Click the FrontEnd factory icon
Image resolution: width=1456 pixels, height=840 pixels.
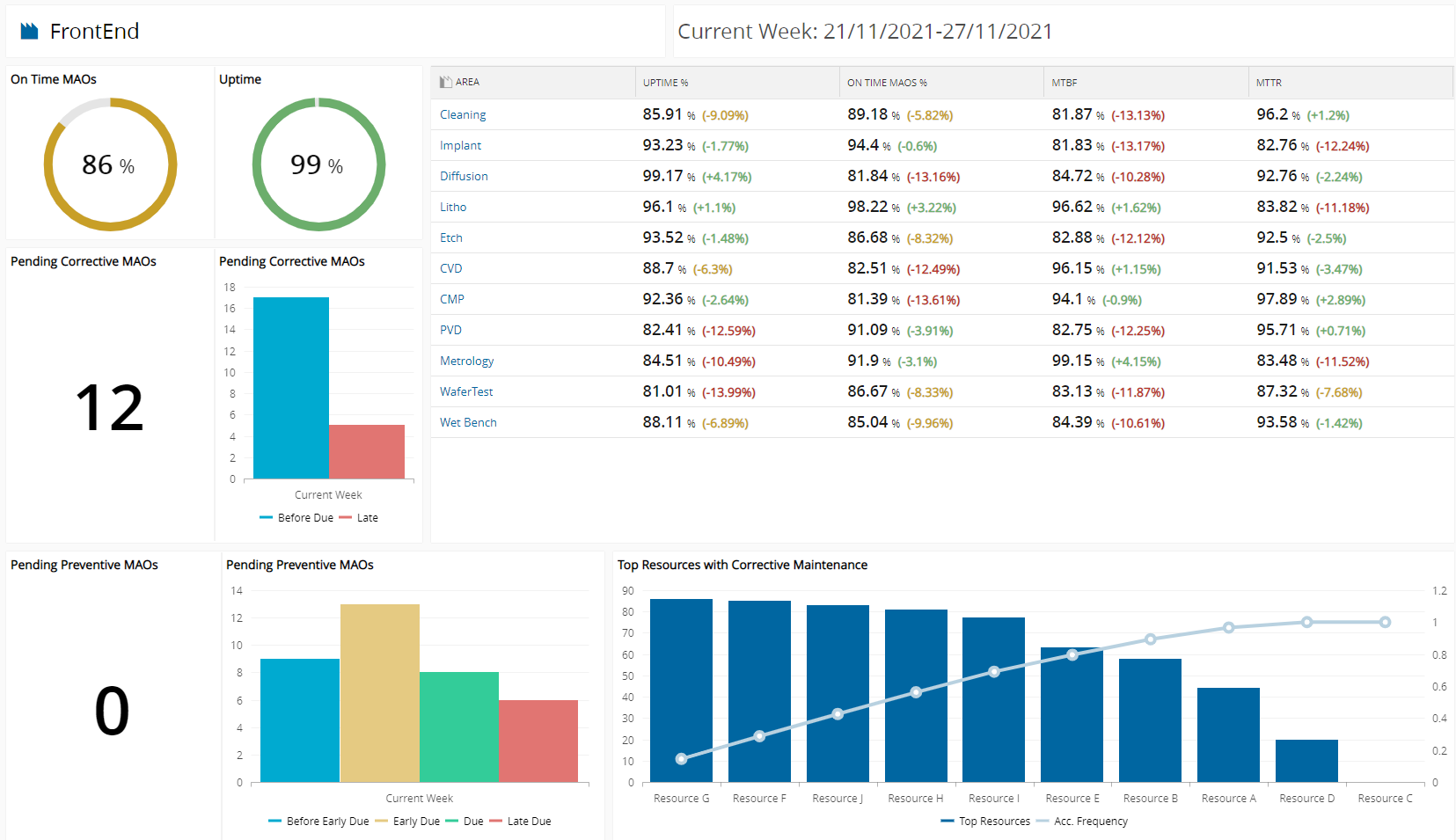point(29,32)
